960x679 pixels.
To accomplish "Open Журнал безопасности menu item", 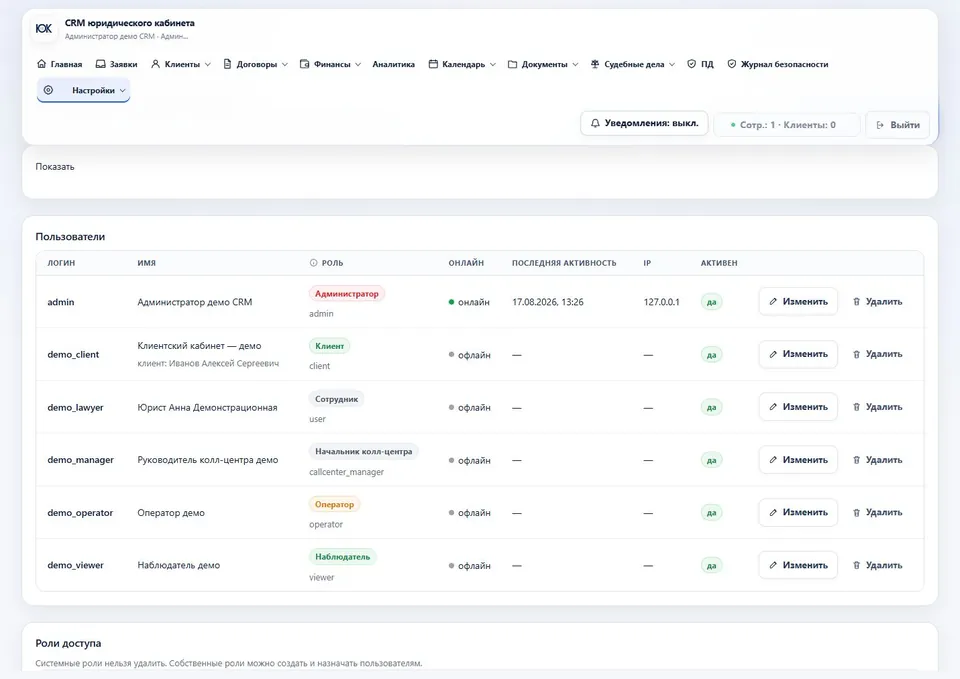I will tap(778, 64).
